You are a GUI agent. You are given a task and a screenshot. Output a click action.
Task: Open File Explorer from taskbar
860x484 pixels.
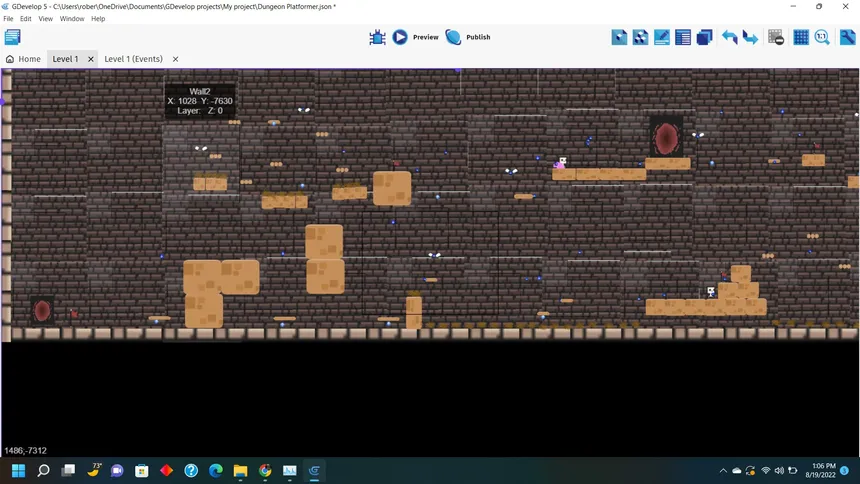[240, 470]
